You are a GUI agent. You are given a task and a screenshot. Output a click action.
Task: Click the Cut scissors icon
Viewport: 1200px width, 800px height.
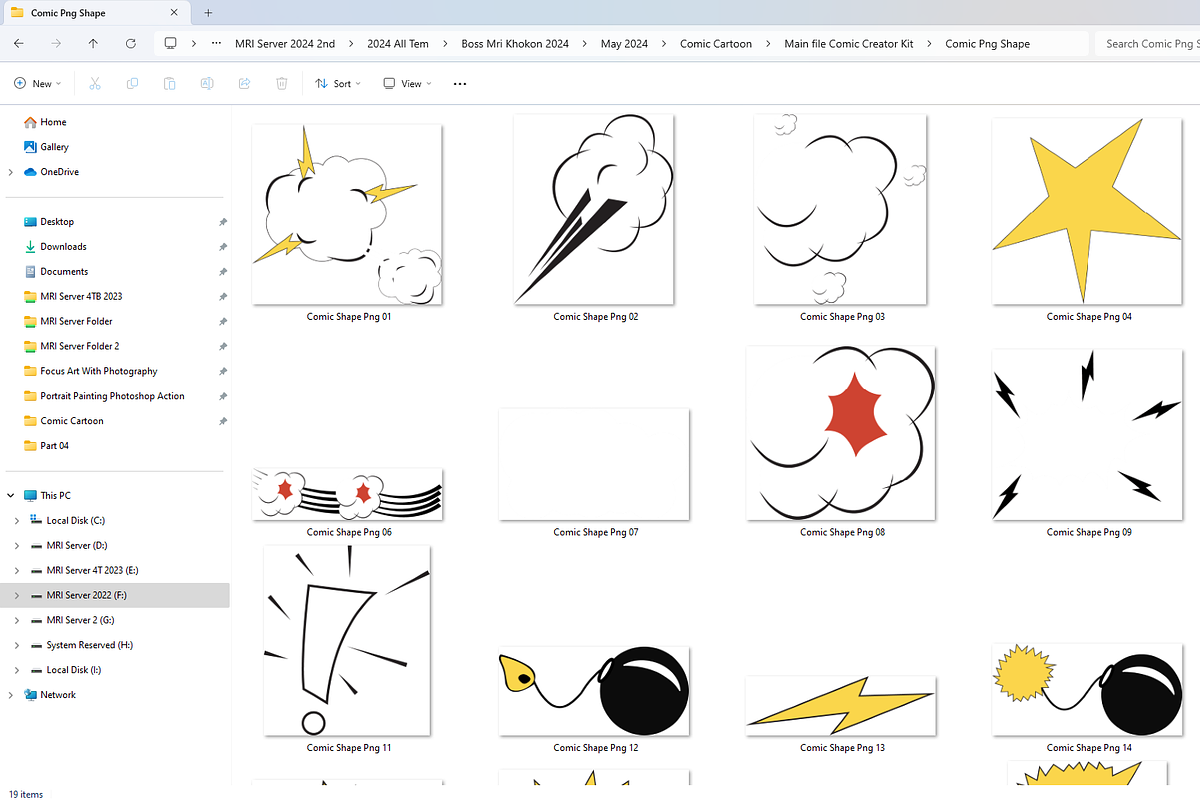(95, 84)
